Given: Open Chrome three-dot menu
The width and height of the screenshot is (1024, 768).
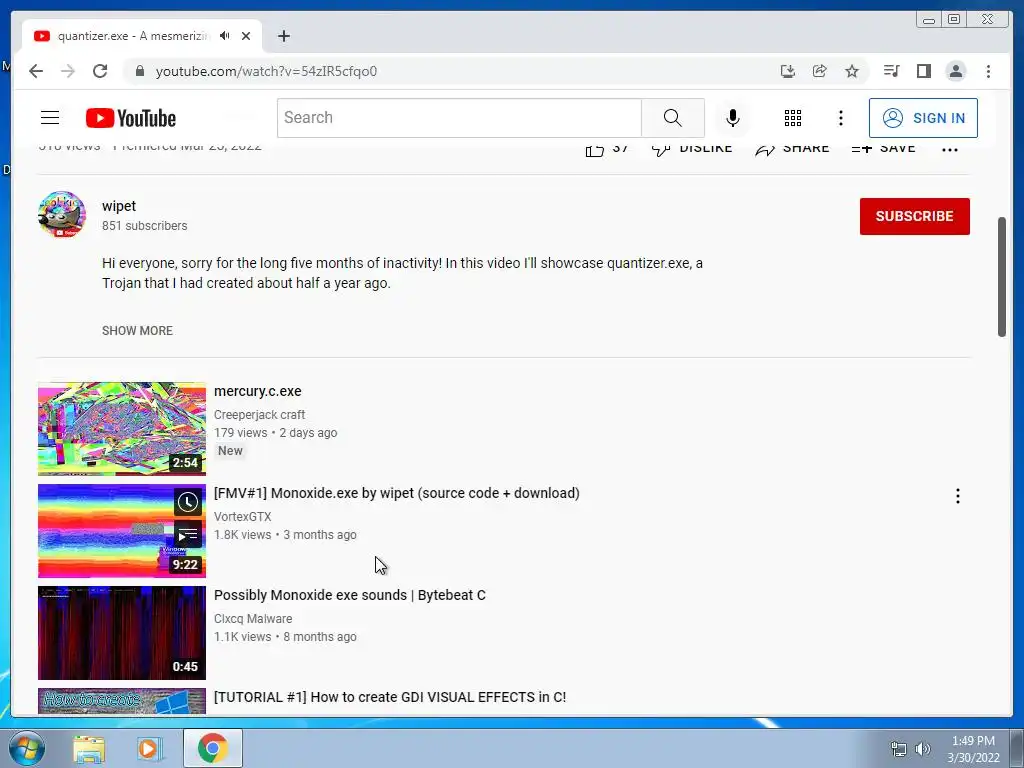Looking at the screenshot, I should pyautogui.click(x=988, y=71).
